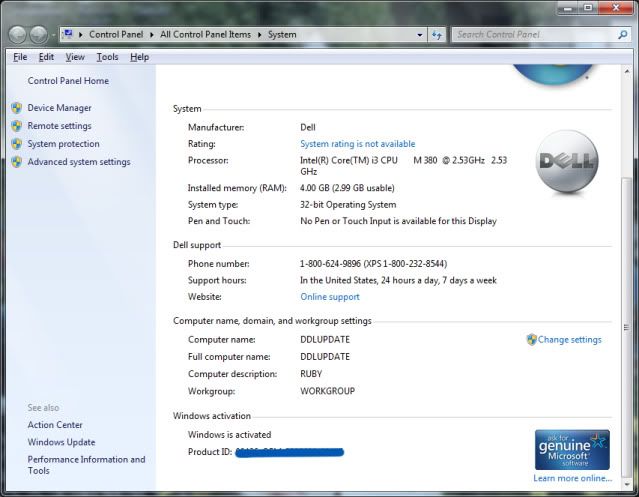Click the Intel Core i3 processor text
Screen dimensions: 639x497
coord(403,166)
